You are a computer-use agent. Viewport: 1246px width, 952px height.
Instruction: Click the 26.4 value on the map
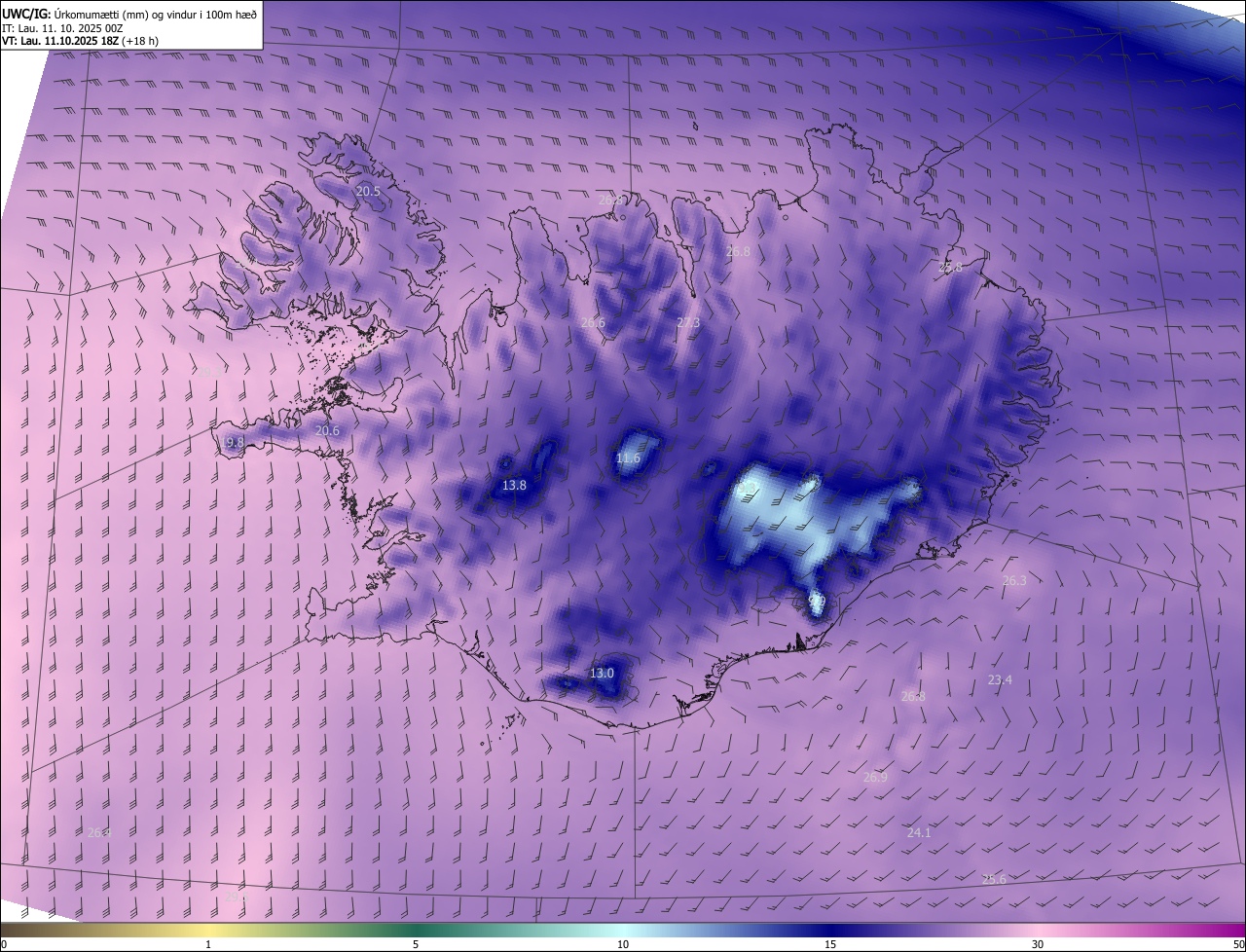pyautogui.click(x=99, y=833)
